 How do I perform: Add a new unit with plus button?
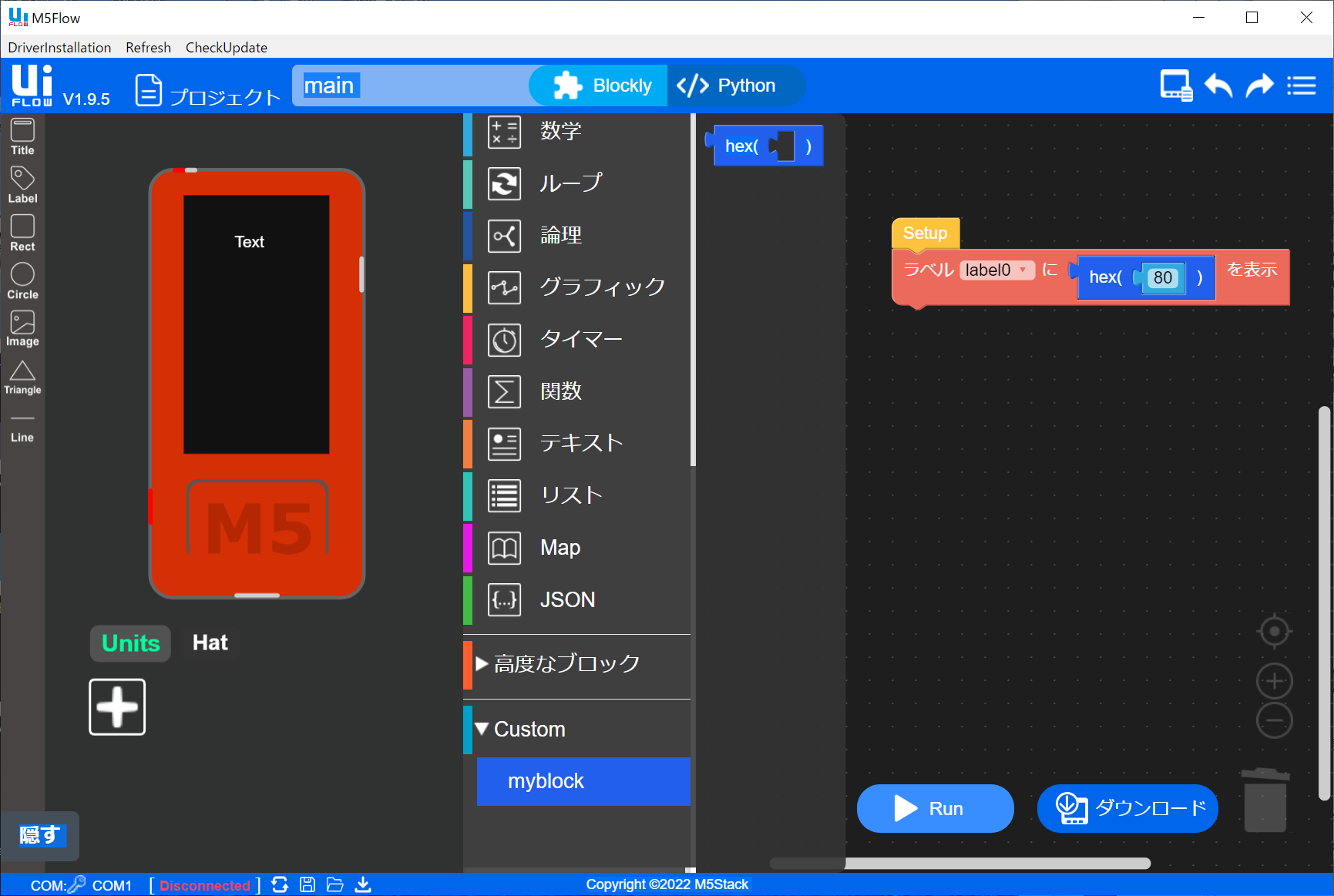(x=117, y=707)
